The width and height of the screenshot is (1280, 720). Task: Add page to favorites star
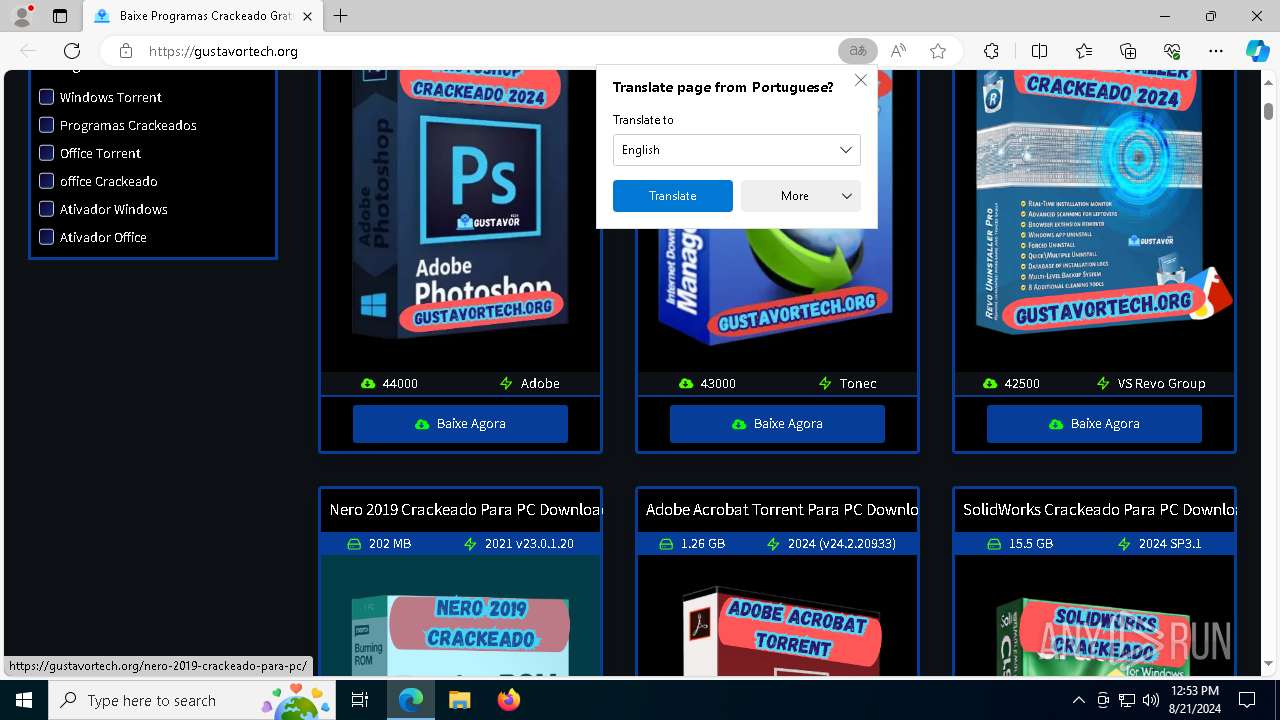click(937, 51)
